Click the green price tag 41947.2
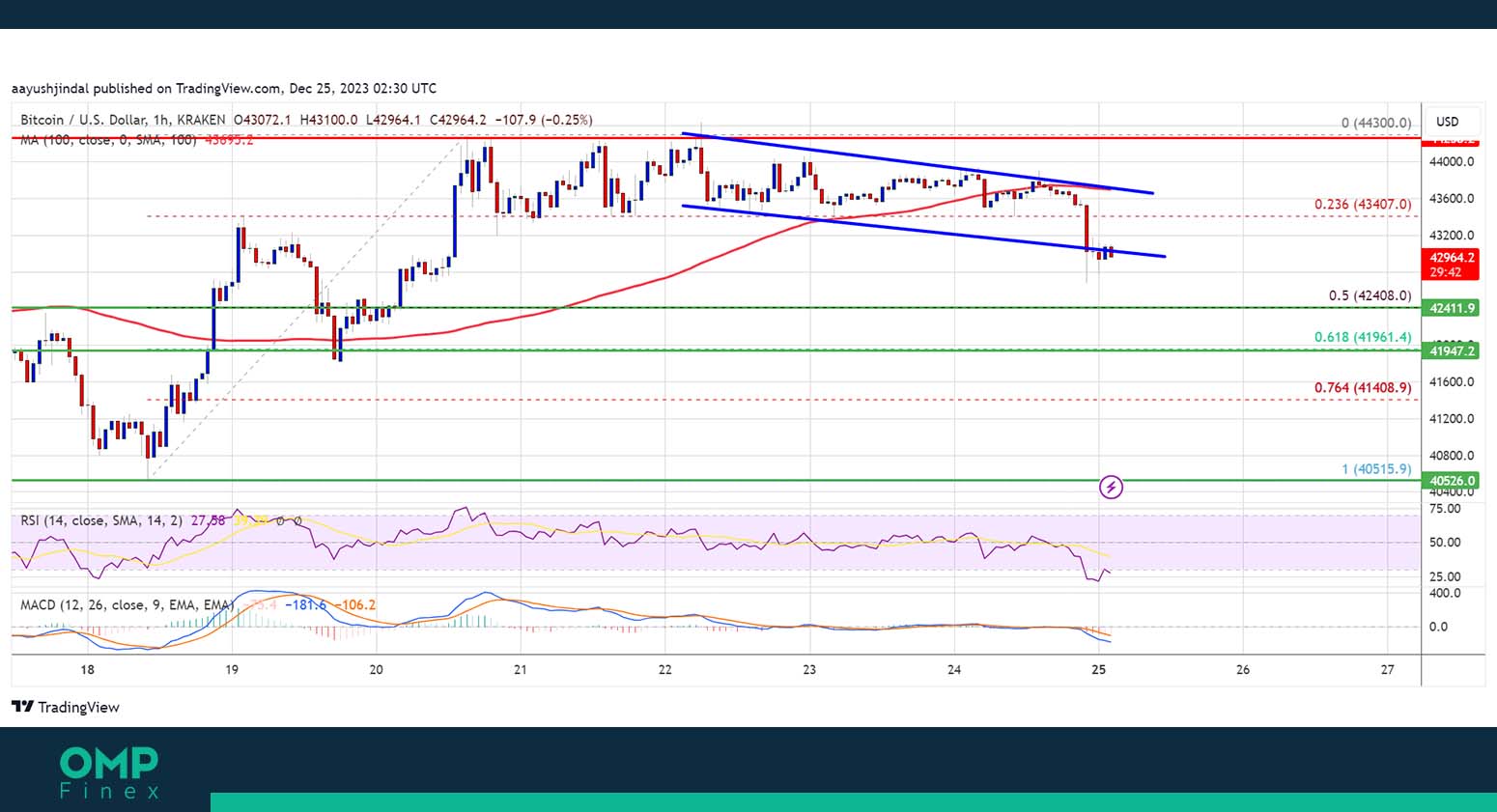 (1452, 350)
